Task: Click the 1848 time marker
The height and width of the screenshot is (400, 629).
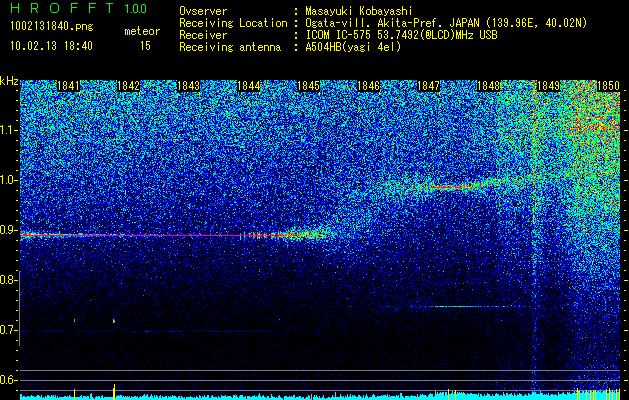Action: (x=488, y=86)
